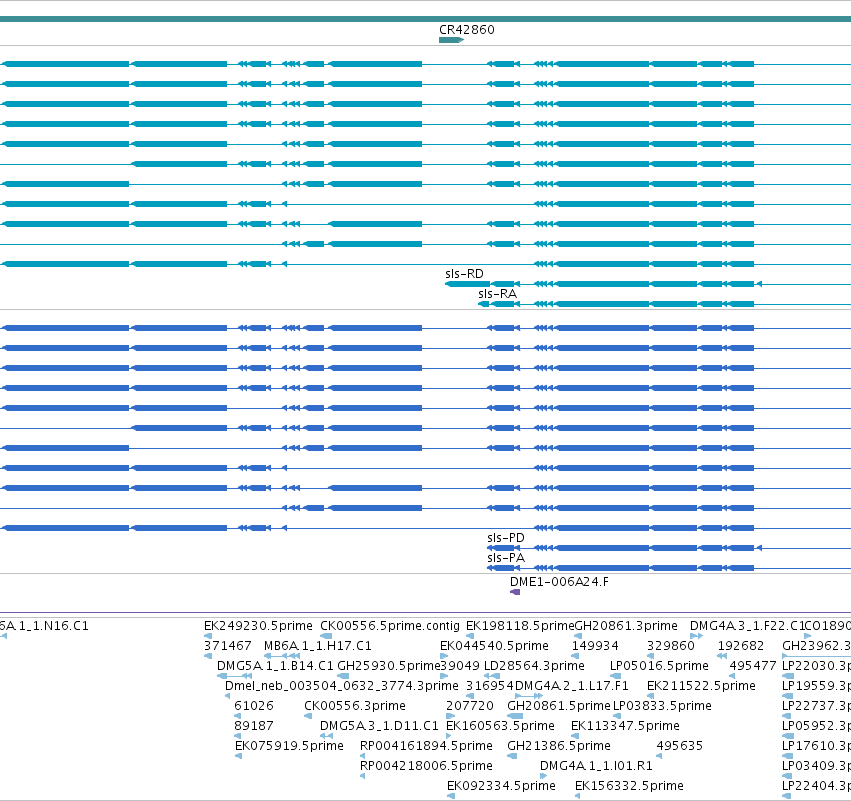851x801 pixels.
Task: Select the sls-RD transcript label
Action: (464, 274)
